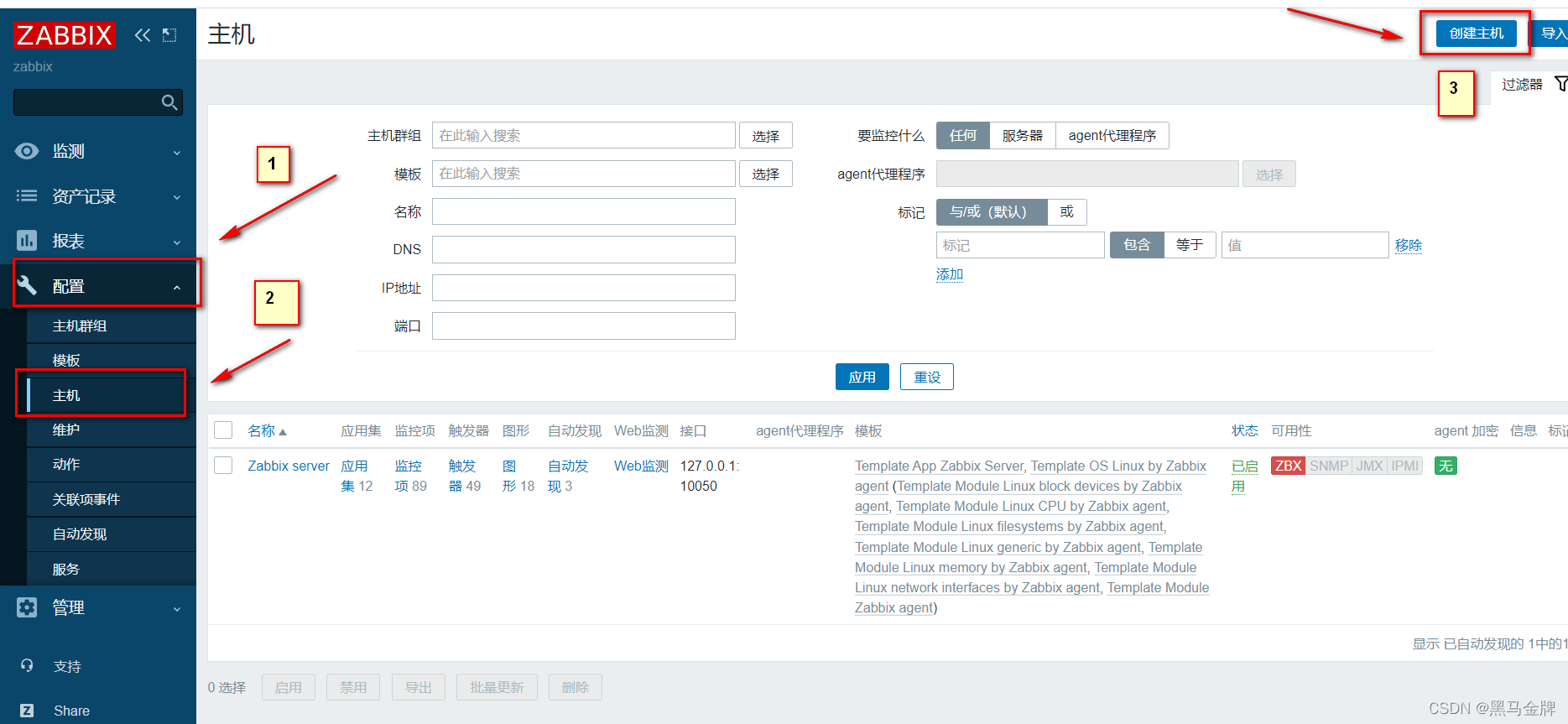Image resolution: width=1568 pixels, height=724 pixels.
Task: Select agent代理程序 monitored-by option
Action: coord(1112,136)
